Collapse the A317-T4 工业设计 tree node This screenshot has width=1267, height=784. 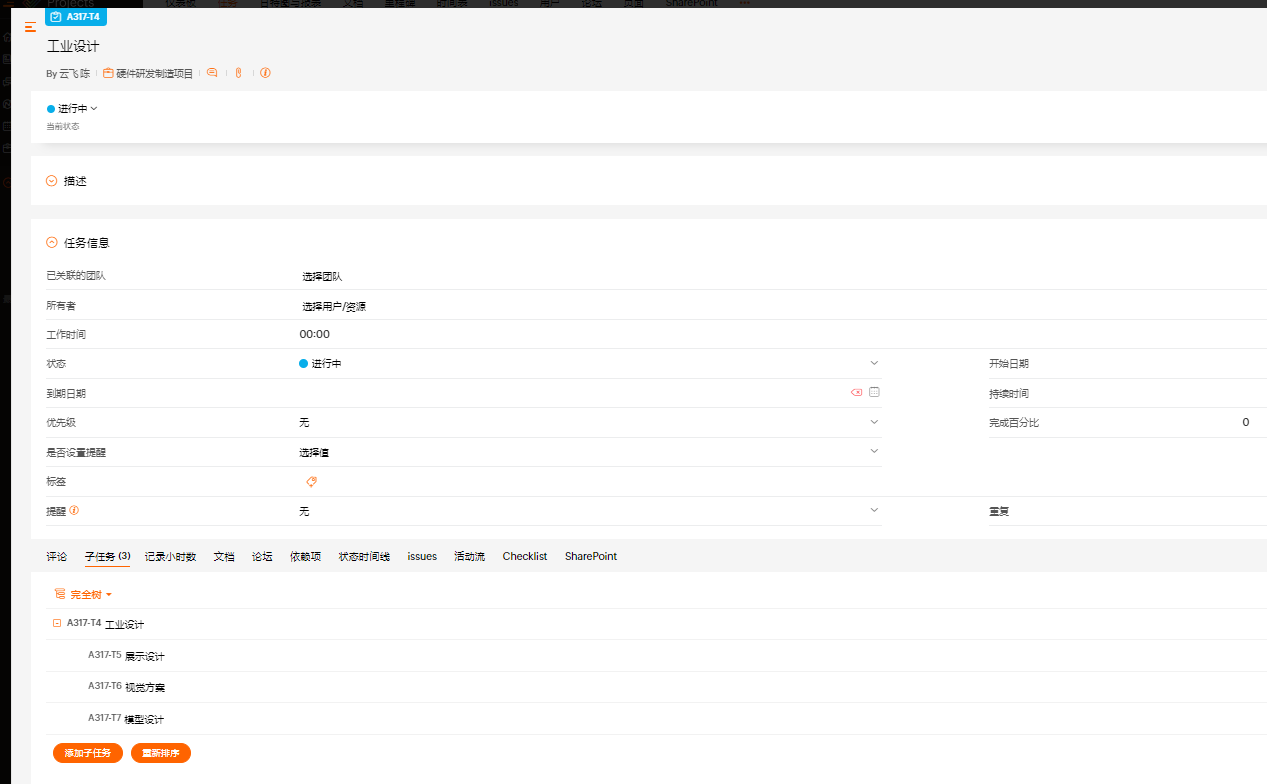57,623
